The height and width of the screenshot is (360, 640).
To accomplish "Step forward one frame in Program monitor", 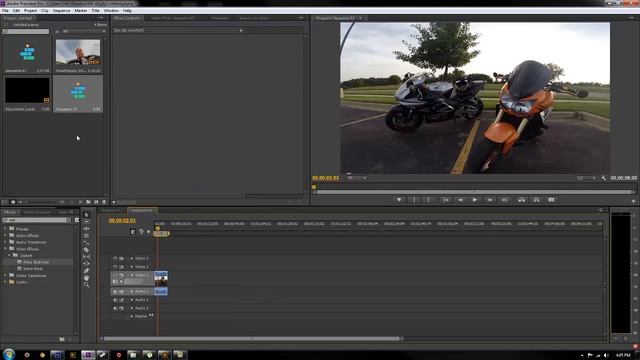I will [x=490, y=200].
